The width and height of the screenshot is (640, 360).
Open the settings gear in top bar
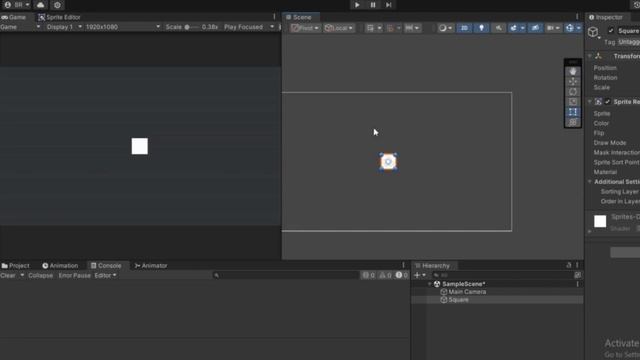pyautogui.click(x=58, y=5)
